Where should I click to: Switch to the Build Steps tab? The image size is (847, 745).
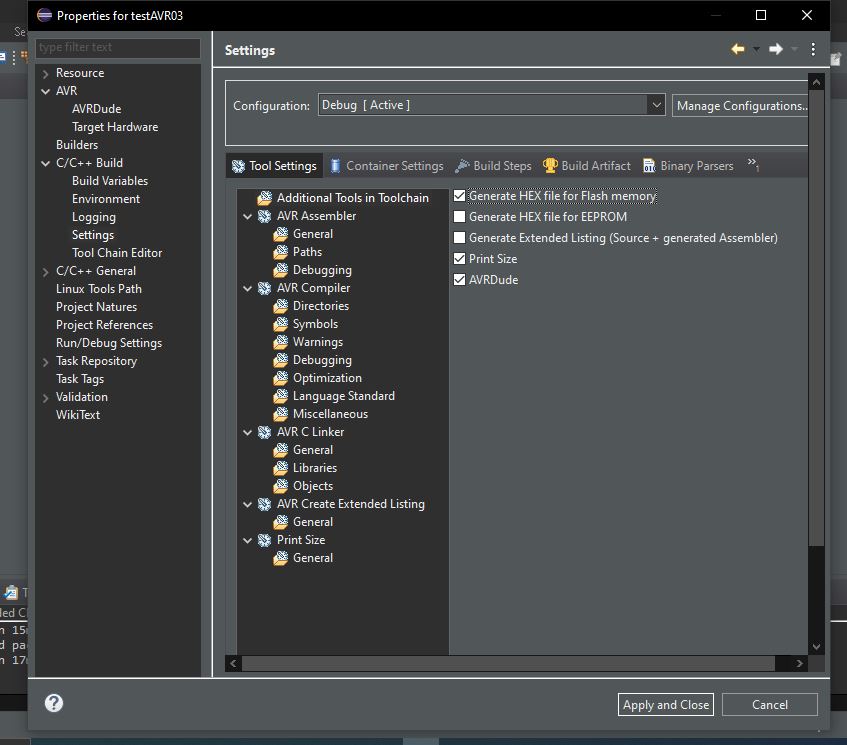pos(493,166)
